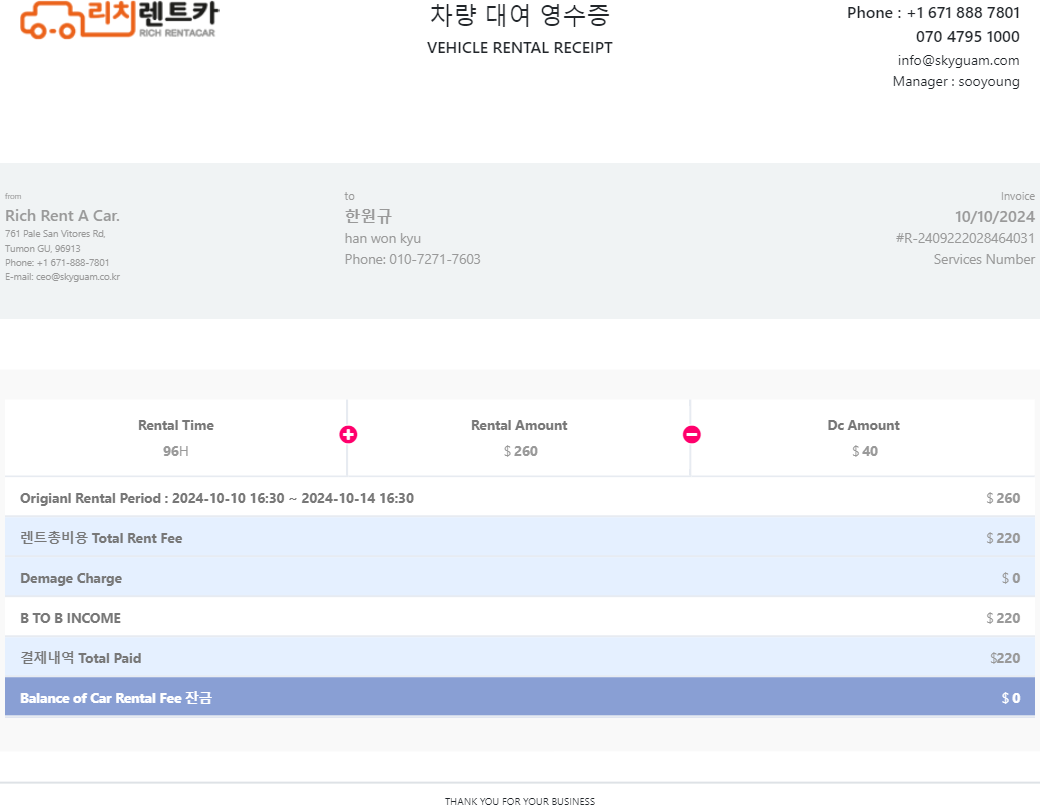The height and width of the screenshot is (809, 1040).
Task: Click the info@skyguam.com email address
Action: pos(958,60)
